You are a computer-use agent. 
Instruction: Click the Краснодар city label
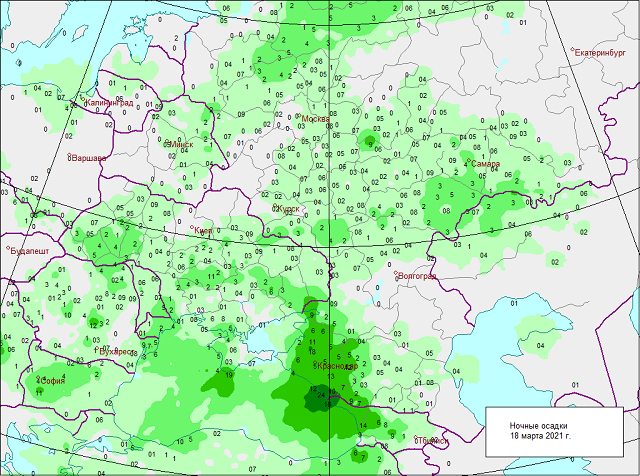point(338,366)
